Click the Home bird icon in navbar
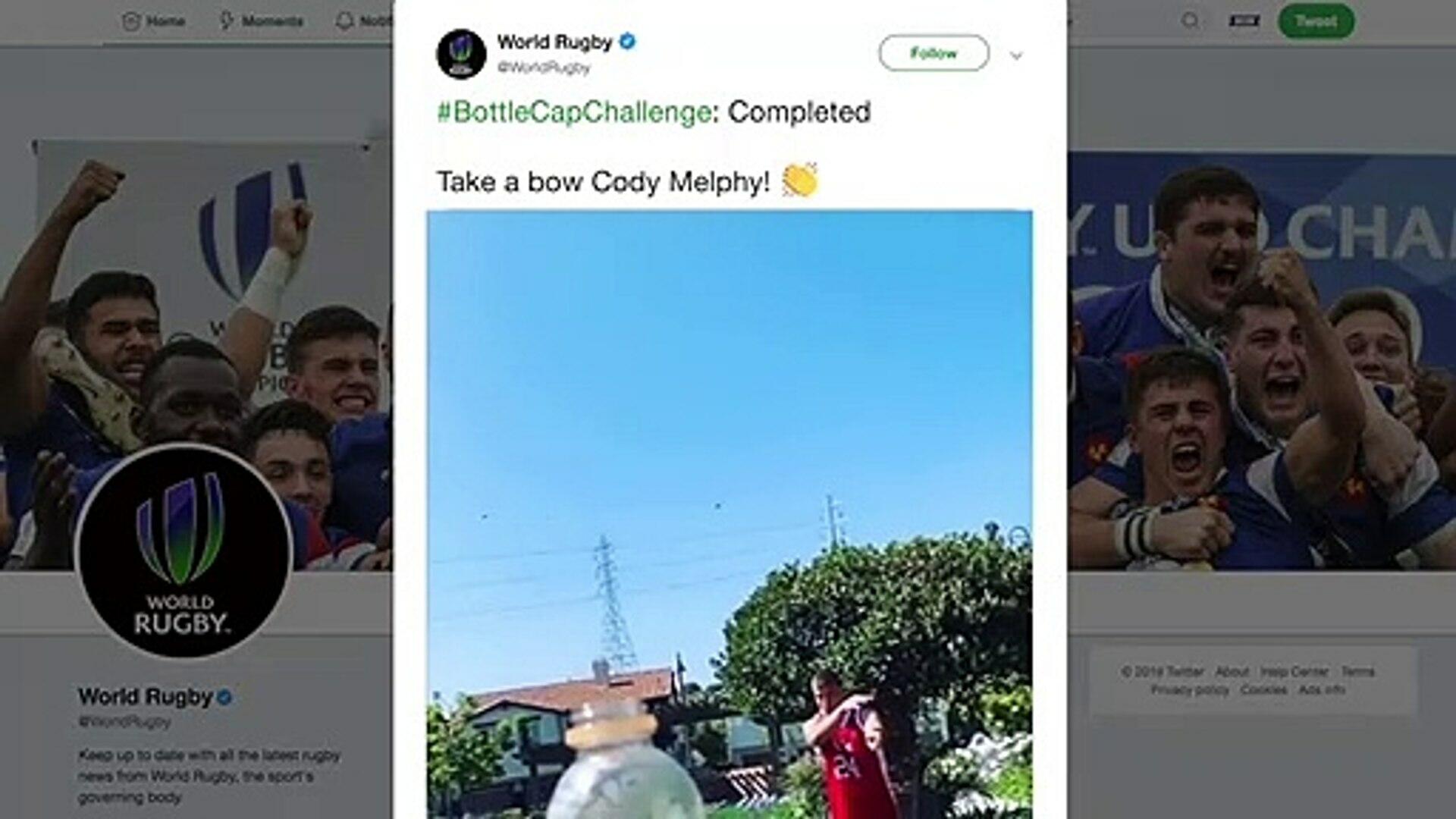Image resolution: width=1456 pixels, height=819 pixels. [131, 21]
